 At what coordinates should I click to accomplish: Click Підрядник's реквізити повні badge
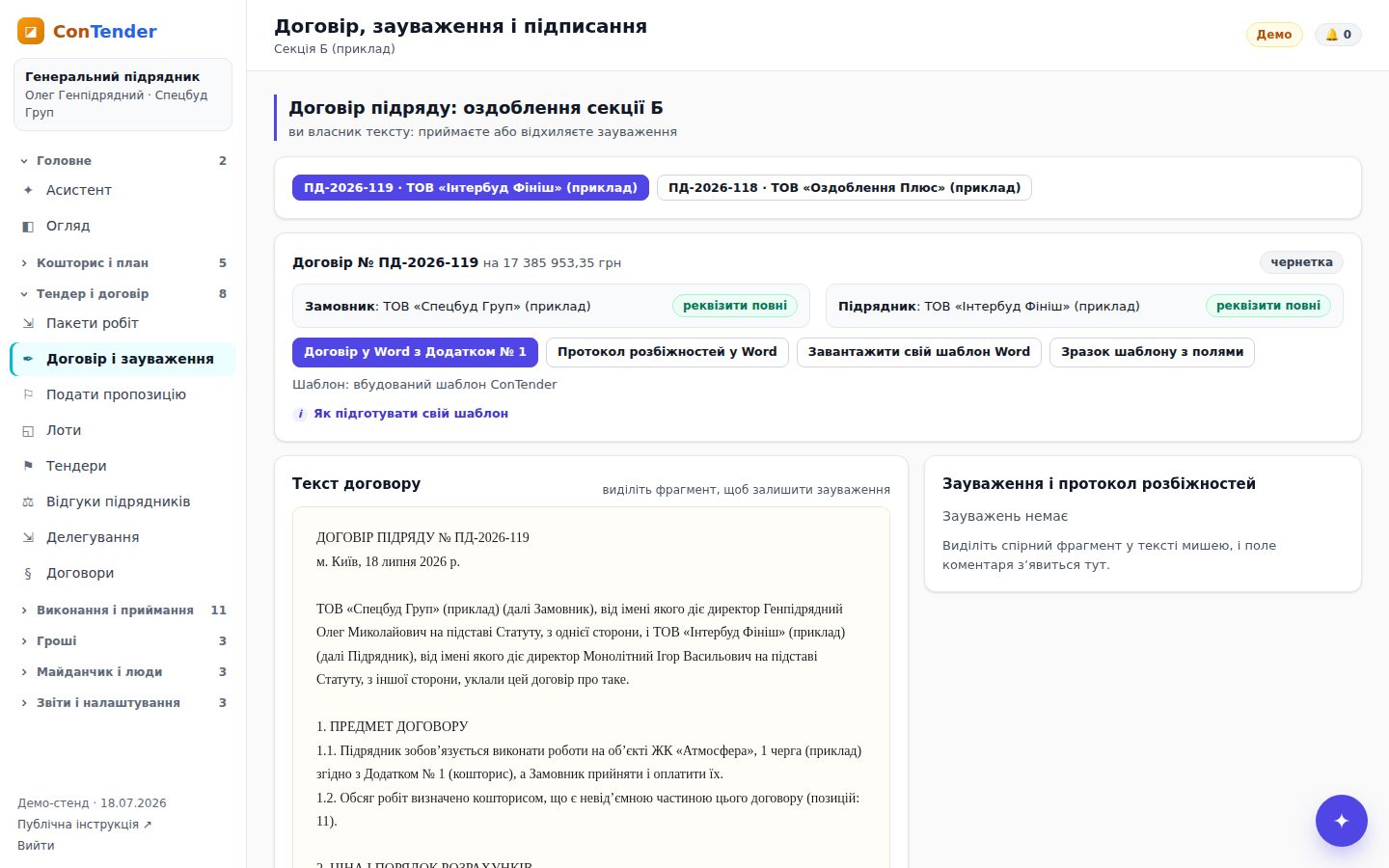point(1268,306)
